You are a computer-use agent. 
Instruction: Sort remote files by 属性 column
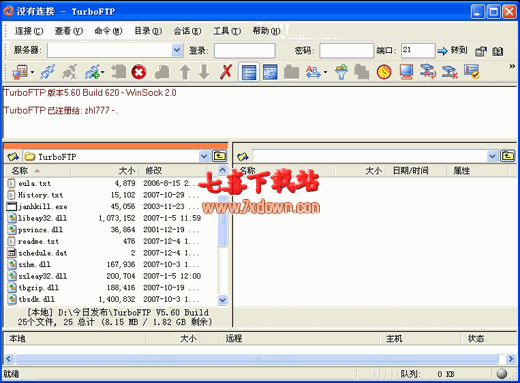pyautogui.click(x=477, y=171)
